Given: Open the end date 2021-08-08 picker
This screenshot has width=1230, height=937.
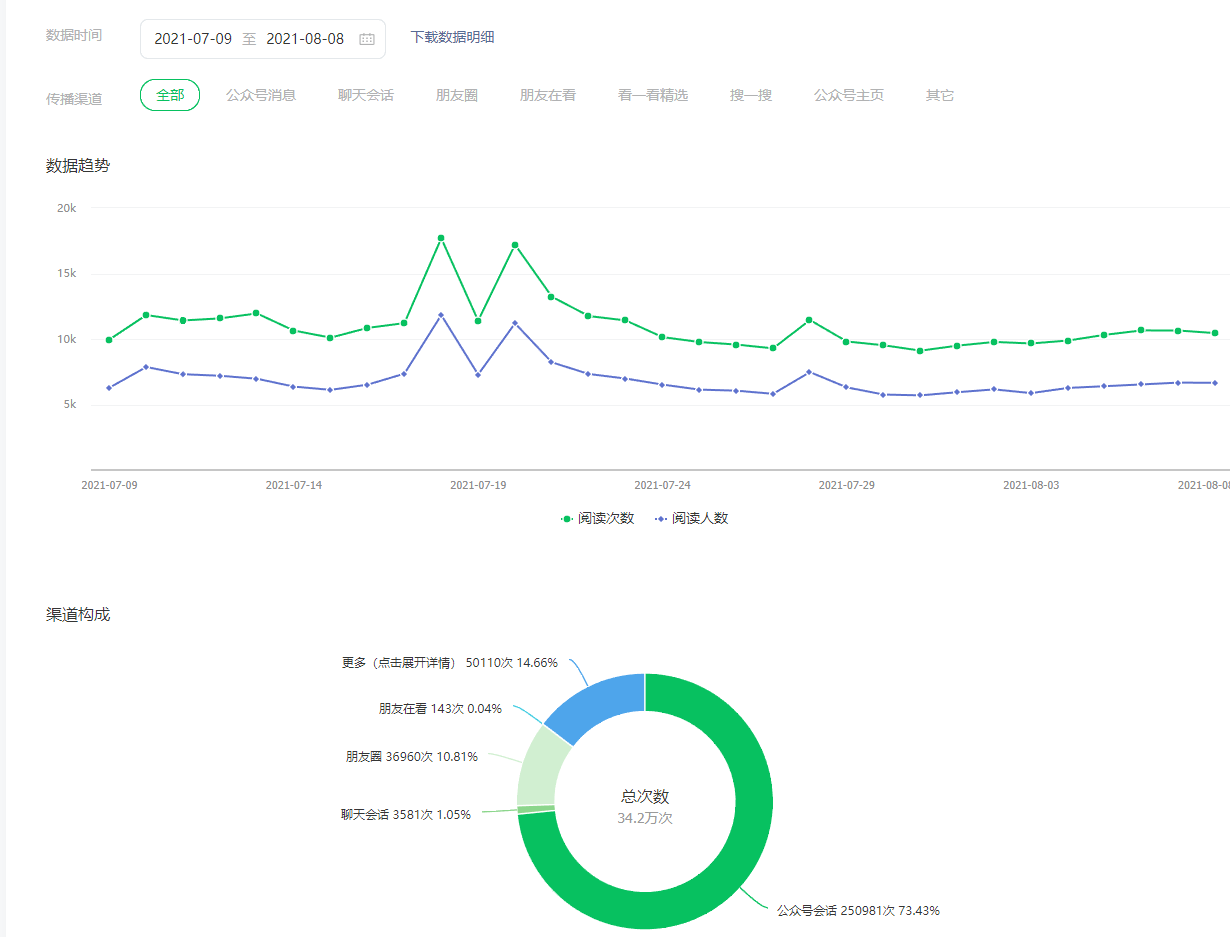Looking at the screenshot, I should pos(305,39).
